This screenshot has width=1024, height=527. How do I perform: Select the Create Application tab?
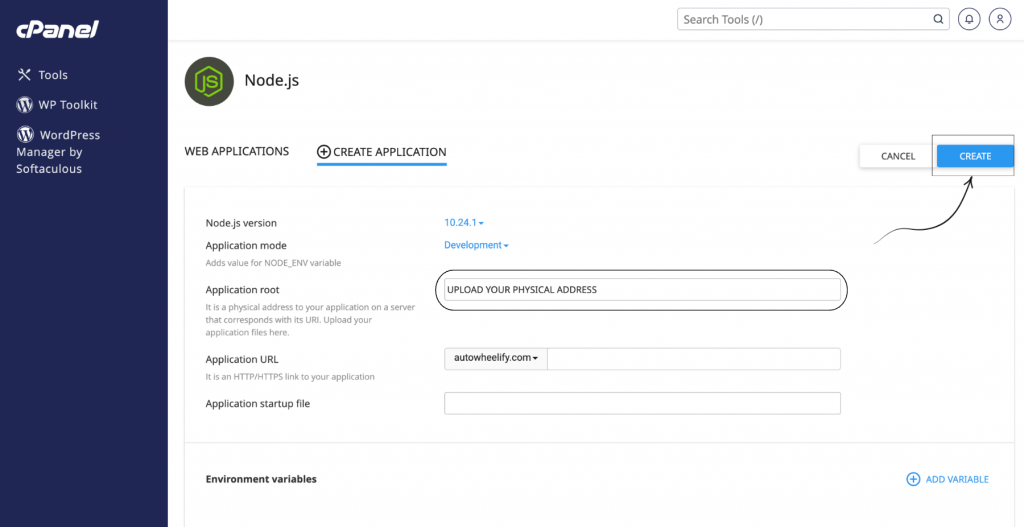click(381, 152)
